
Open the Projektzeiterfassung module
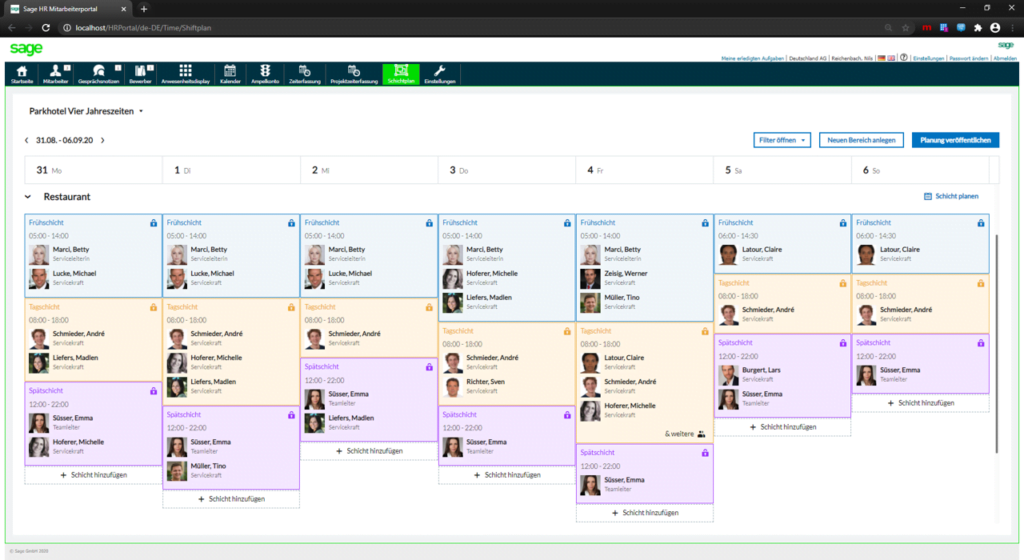[354, 74]
